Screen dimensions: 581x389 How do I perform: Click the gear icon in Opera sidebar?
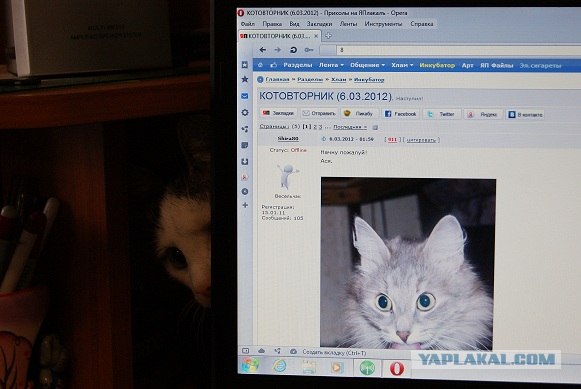click(245, 112)
